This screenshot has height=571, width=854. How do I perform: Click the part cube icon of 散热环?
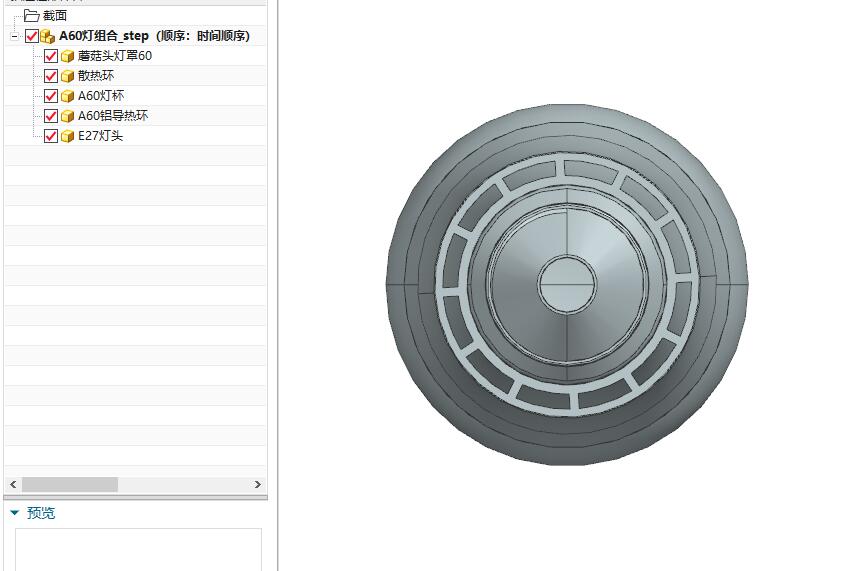click(67, 76)
